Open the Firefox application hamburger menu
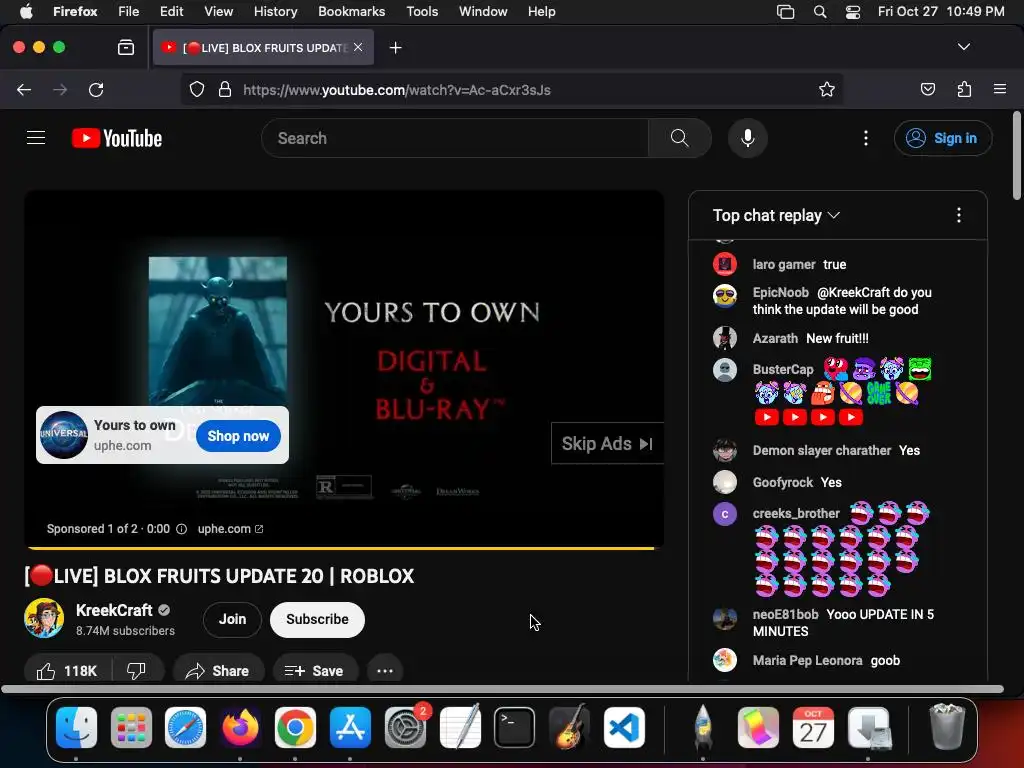This screenshot has width=1024, height=768. tap(999, 89)
